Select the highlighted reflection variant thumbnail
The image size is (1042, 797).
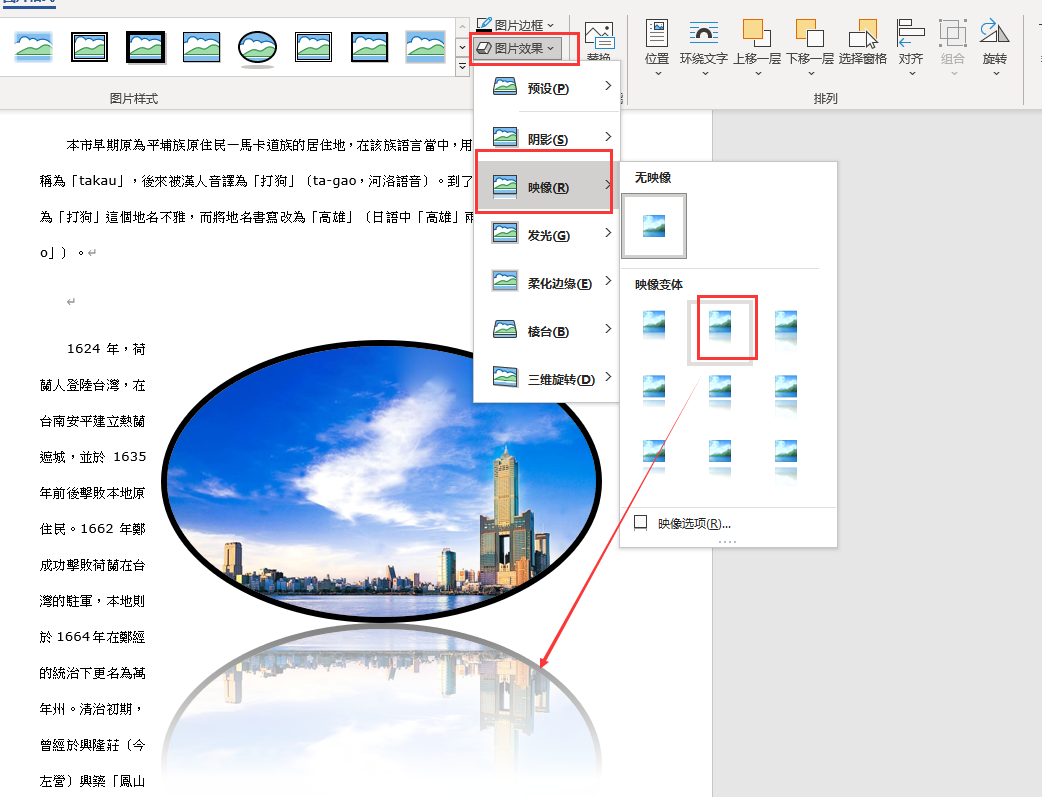(725, 327)
